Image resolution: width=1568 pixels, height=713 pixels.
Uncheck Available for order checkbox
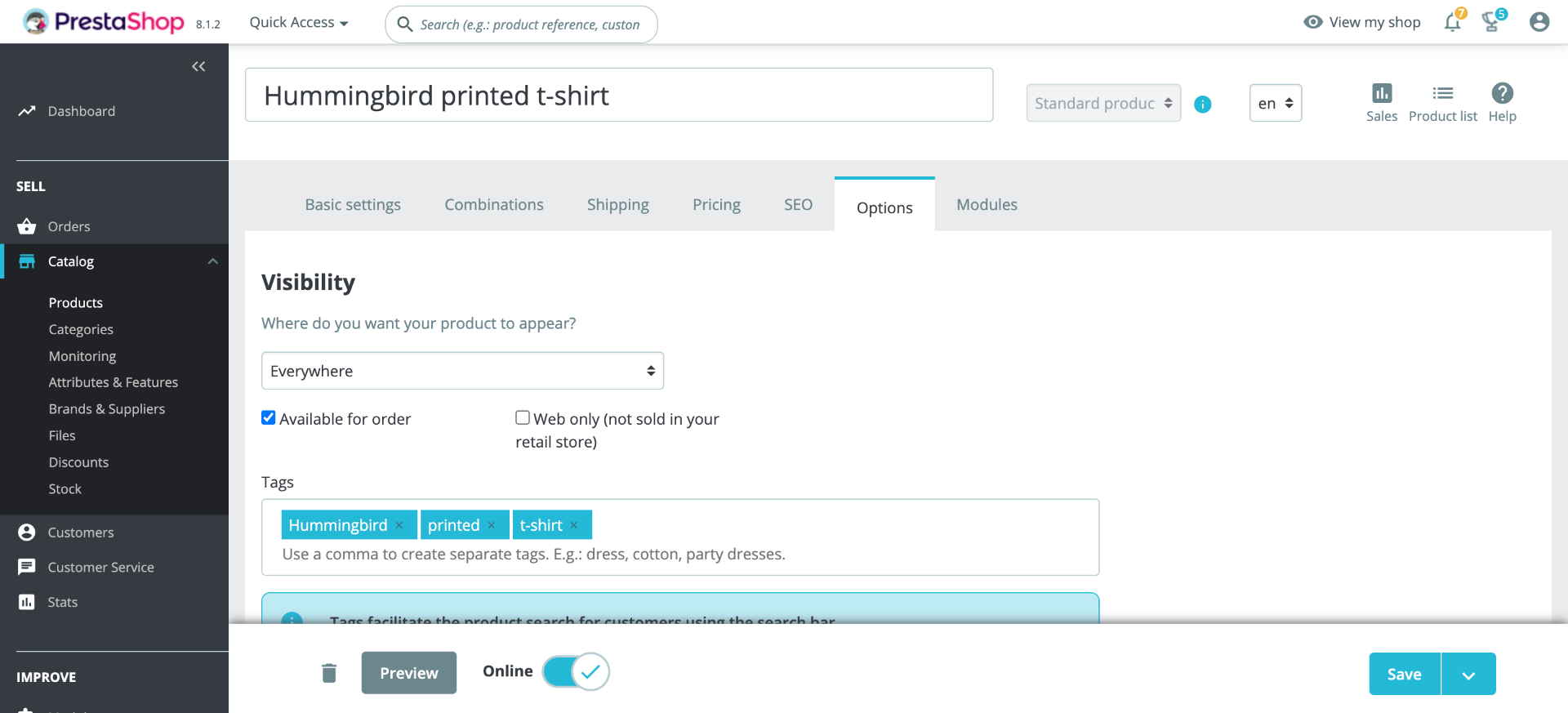pos(269,418)
